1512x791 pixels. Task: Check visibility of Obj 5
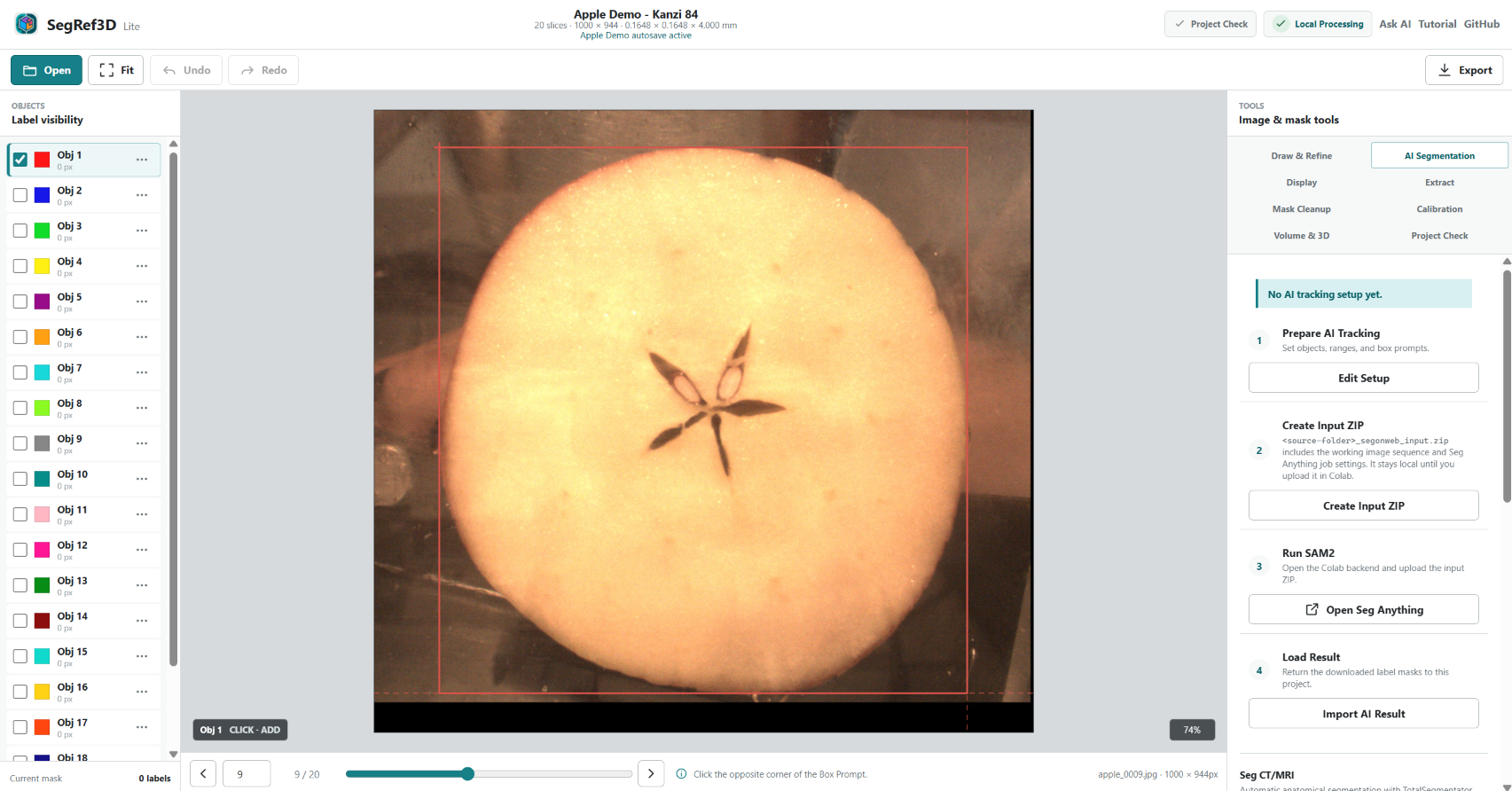tap(20, 302)
